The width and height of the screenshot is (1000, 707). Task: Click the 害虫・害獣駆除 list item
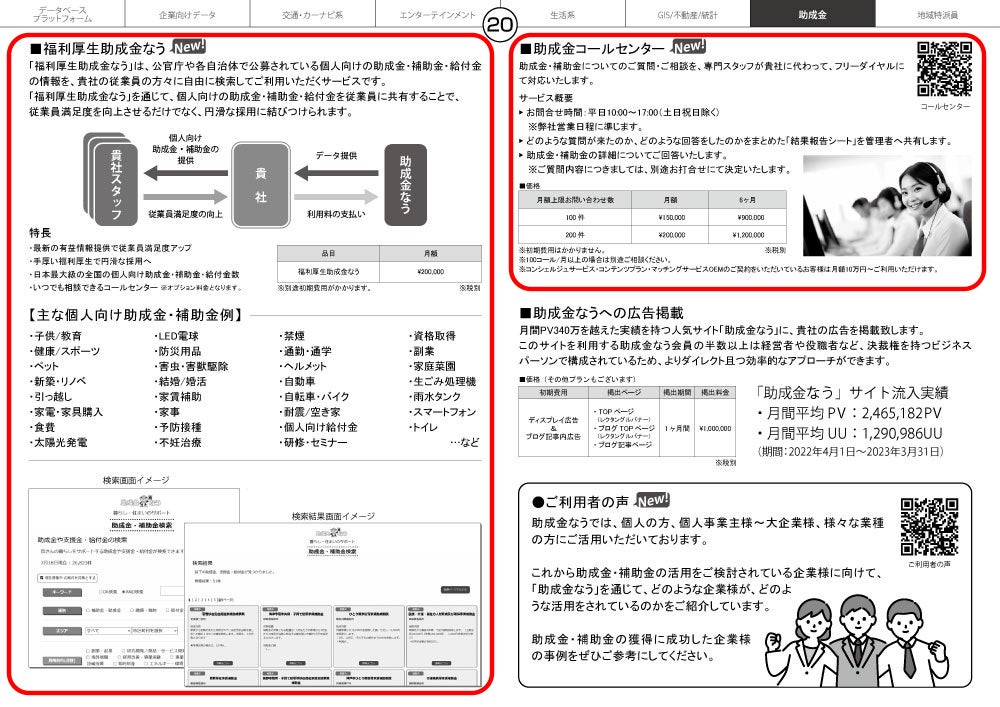[191, 367]
